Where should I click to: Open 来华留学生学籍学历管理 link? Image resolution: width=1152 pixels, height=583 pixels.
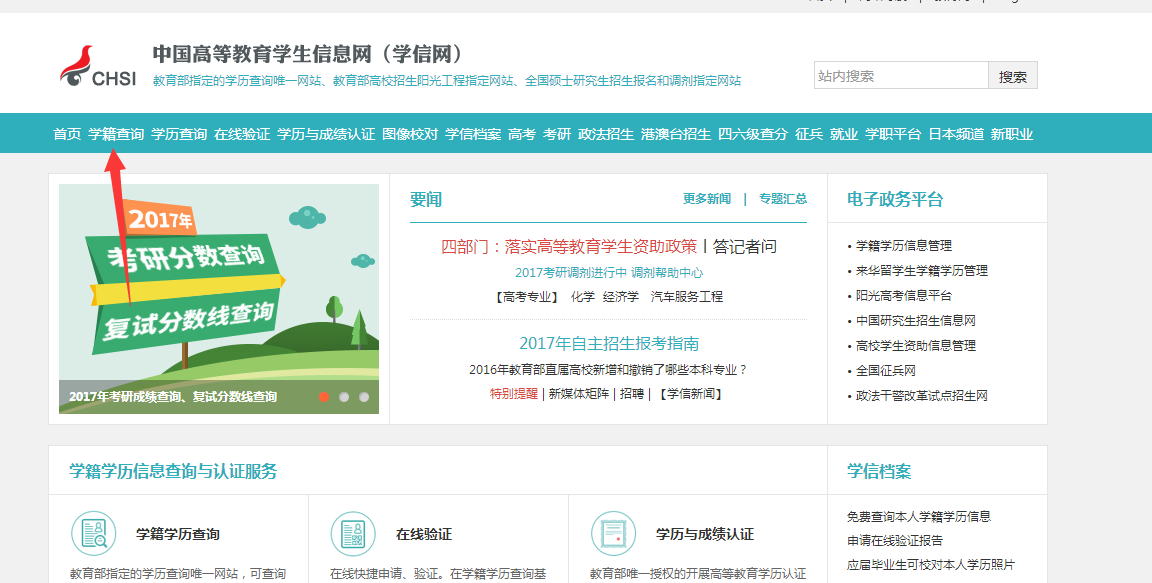(922, 270)
